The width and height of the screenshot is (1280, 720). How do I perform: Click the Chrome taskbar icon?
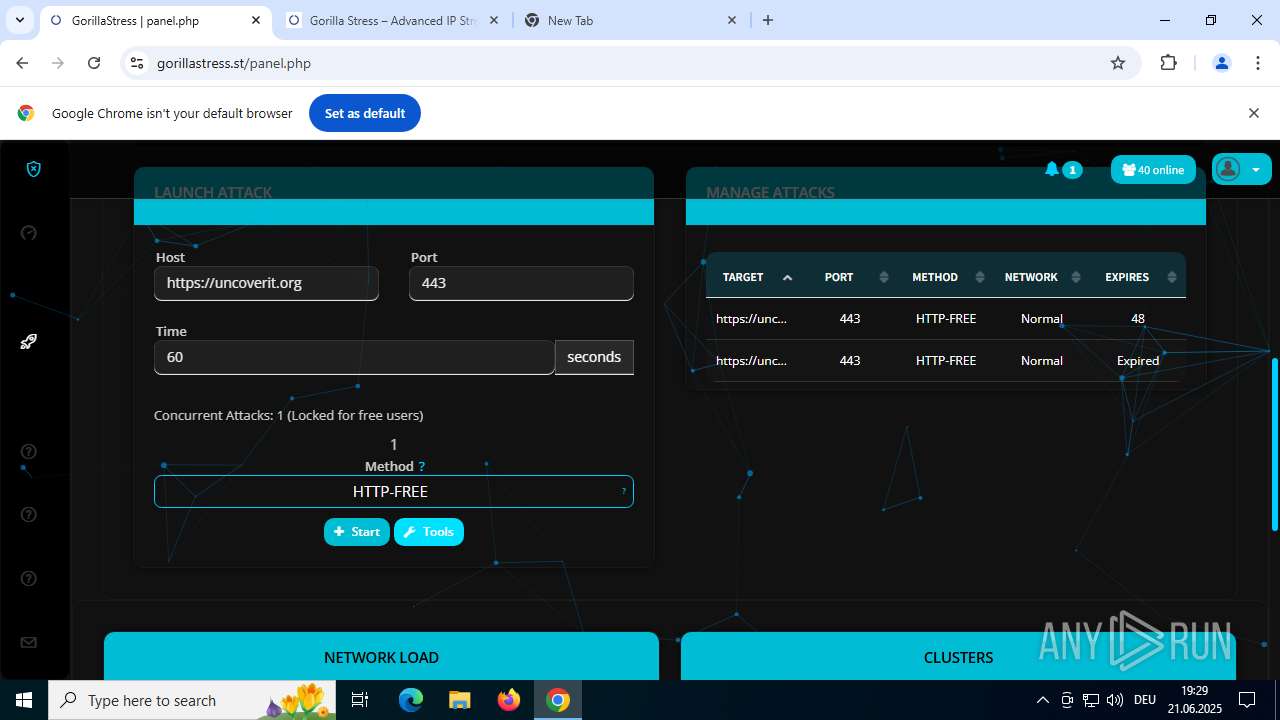click(x=558, y=700)
